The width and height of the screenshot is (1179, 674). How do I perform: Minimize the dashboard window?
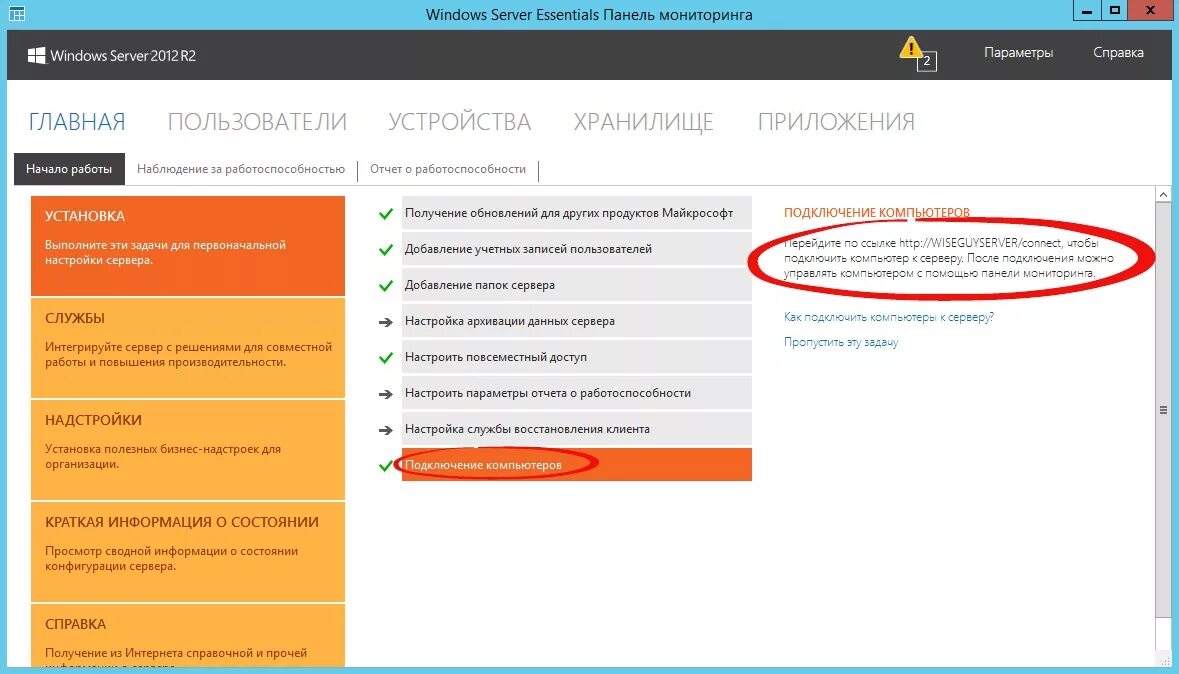pyautogui.click(x=1087, y=11)
